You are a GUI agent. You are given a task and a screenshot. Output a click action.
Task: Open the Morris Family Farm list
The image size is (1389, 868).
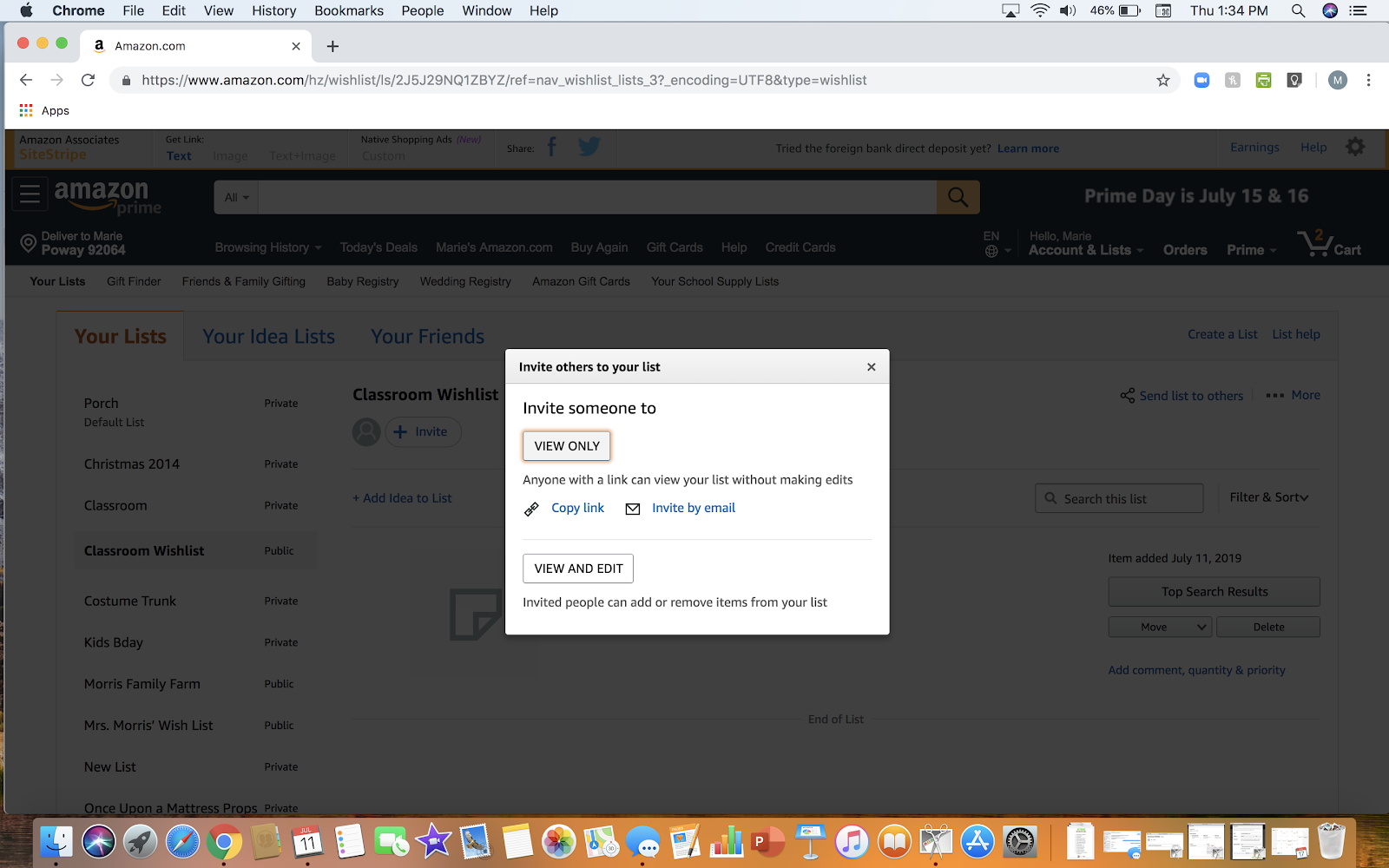pyautogui.click(x=142, y=684)
